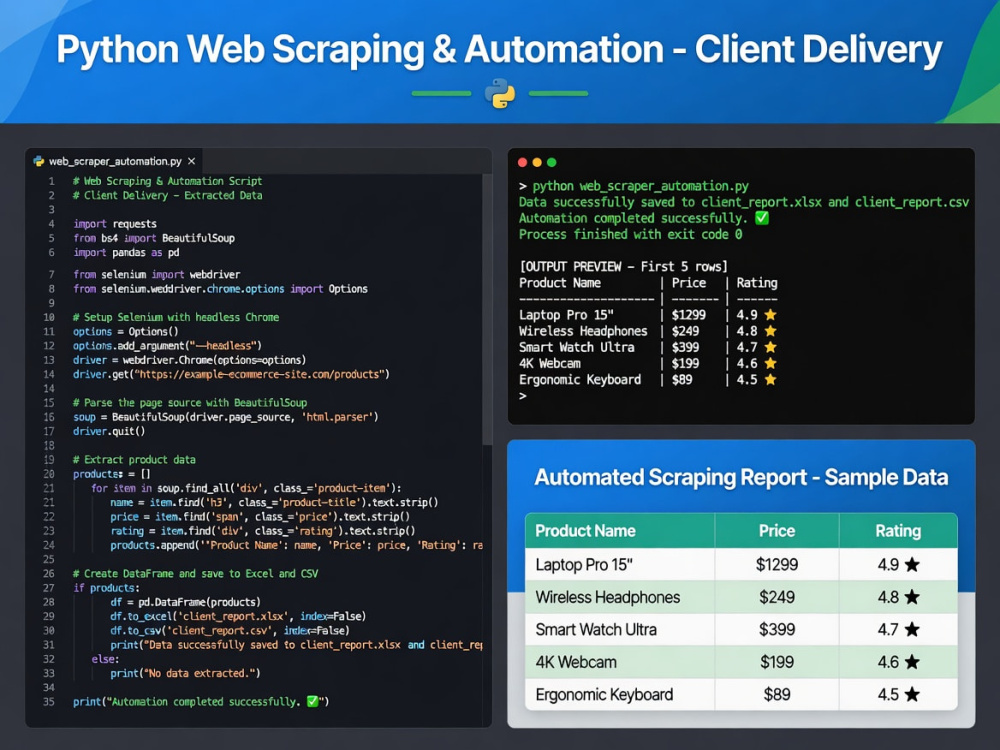This screenshot has width=1000, height=750.
Task: Click the $399 price cell in report table
Action: (777, 630)
